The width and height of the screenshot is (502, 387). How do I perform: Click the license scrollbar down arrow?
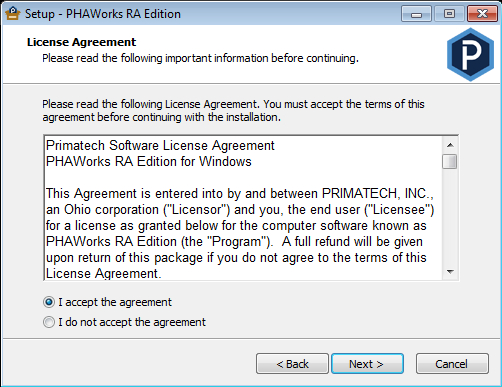coord(450,272)
